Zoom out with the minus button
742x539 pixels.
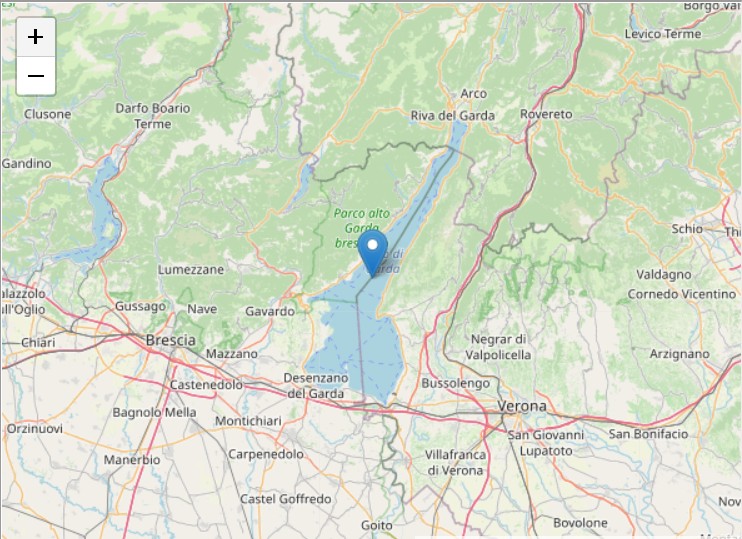coord(36,76)
